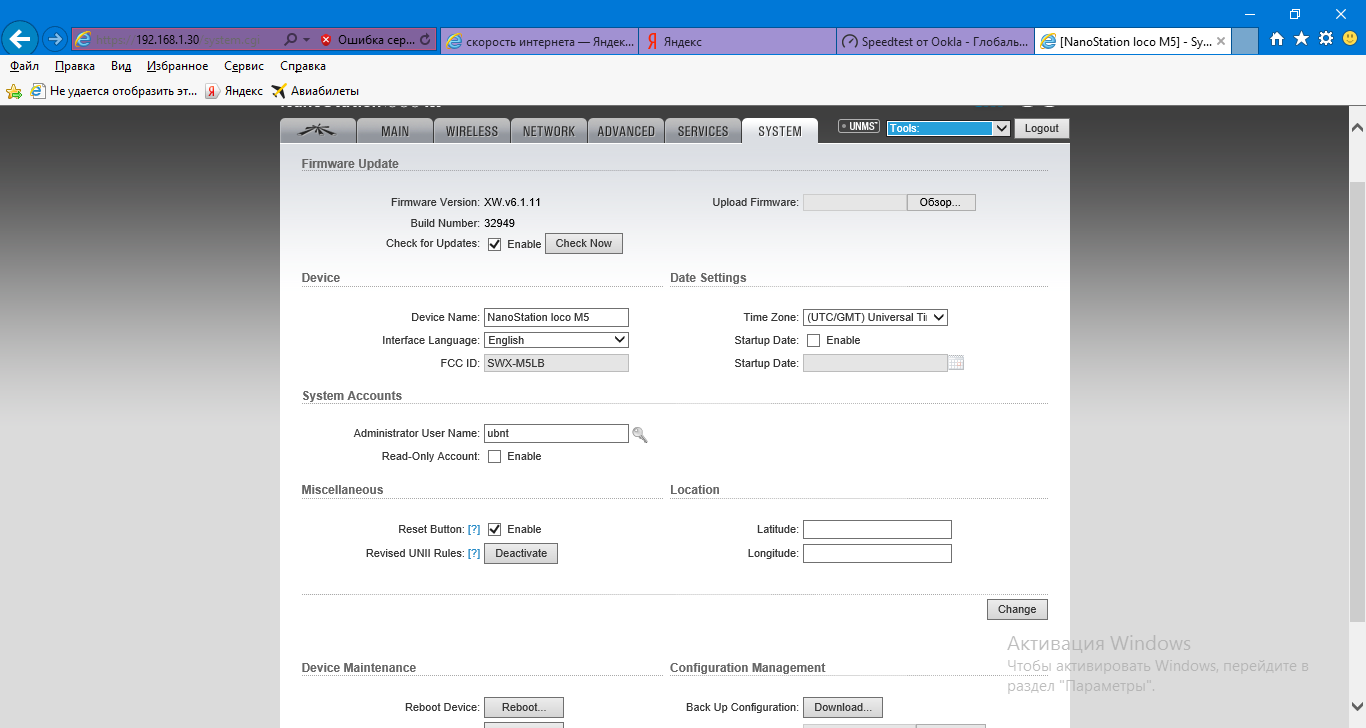Expand the Interface Language dropdown

coord(556,340)
